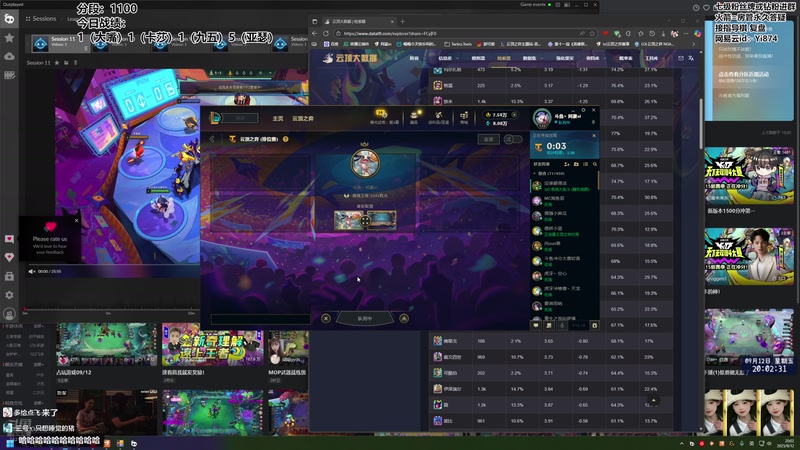The height and width of the screenshot is (450, 800).
Task: Open favorites star in Outplayed sidebar
Action: [x=9, y=38]
